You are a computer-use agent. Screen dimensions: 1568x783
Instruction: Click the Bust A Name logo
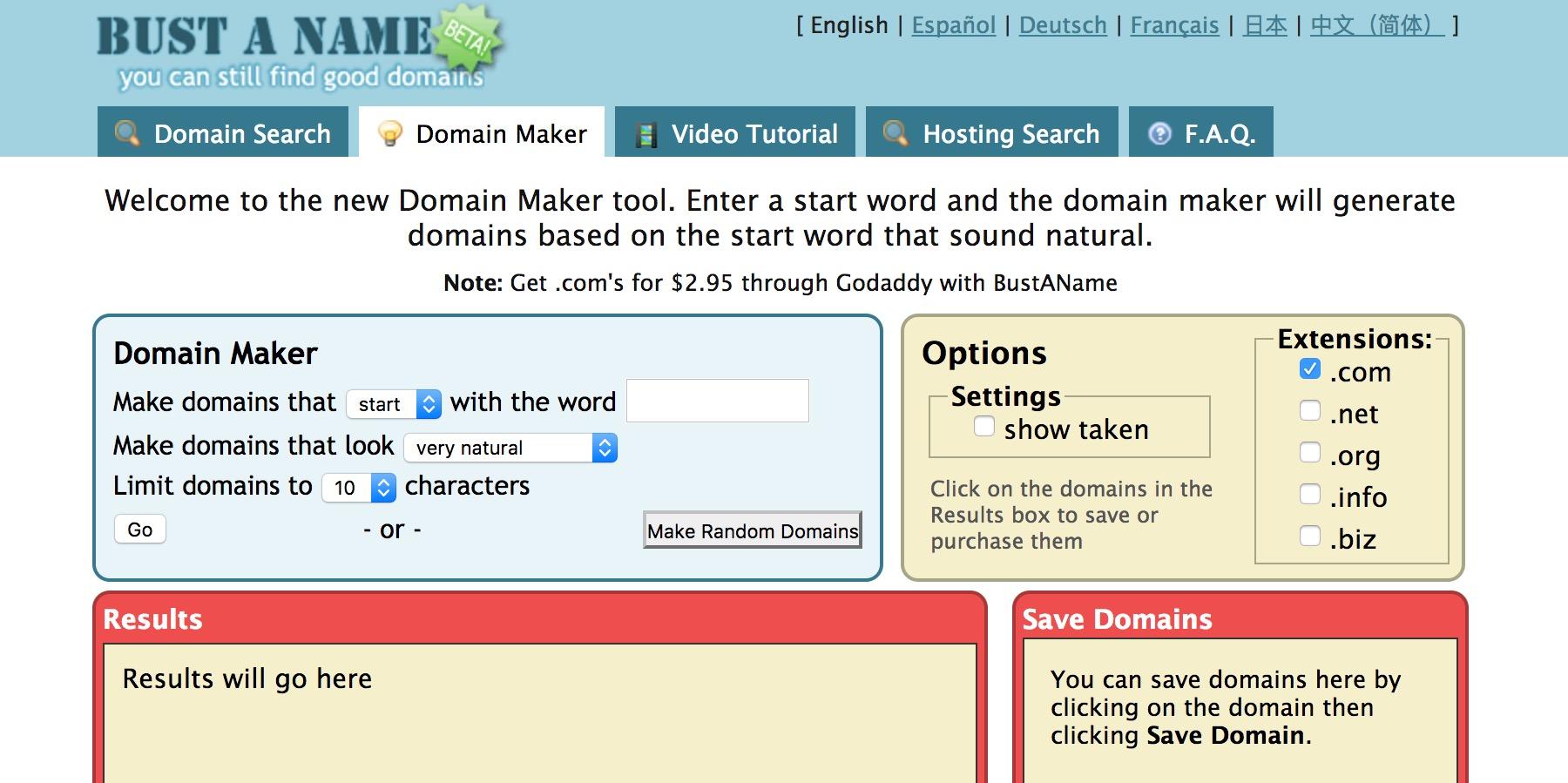tap(296, 50)
